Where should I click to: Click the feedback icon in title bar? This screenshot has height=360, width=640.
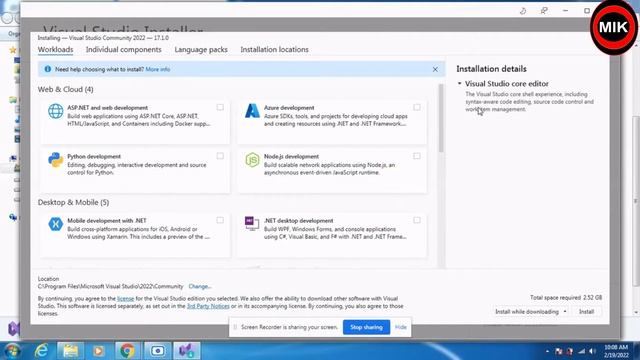coord(544,11)
